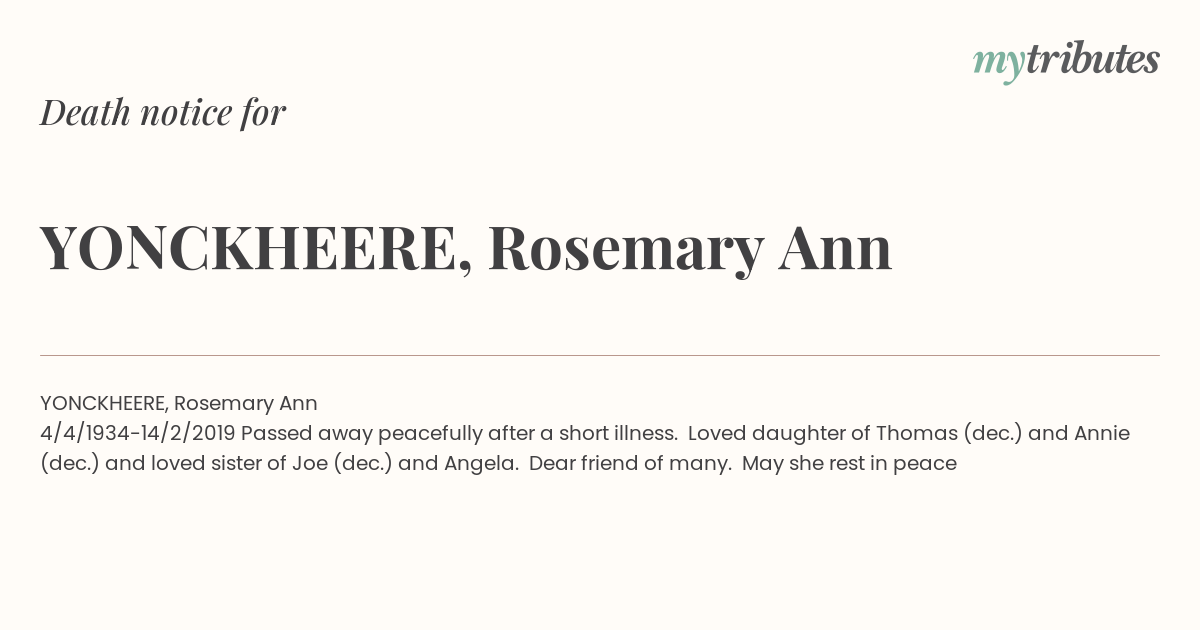Click "Rosemary Ann" in the large title
Viewport: 1200px width, 630px height.
point(690,248)
